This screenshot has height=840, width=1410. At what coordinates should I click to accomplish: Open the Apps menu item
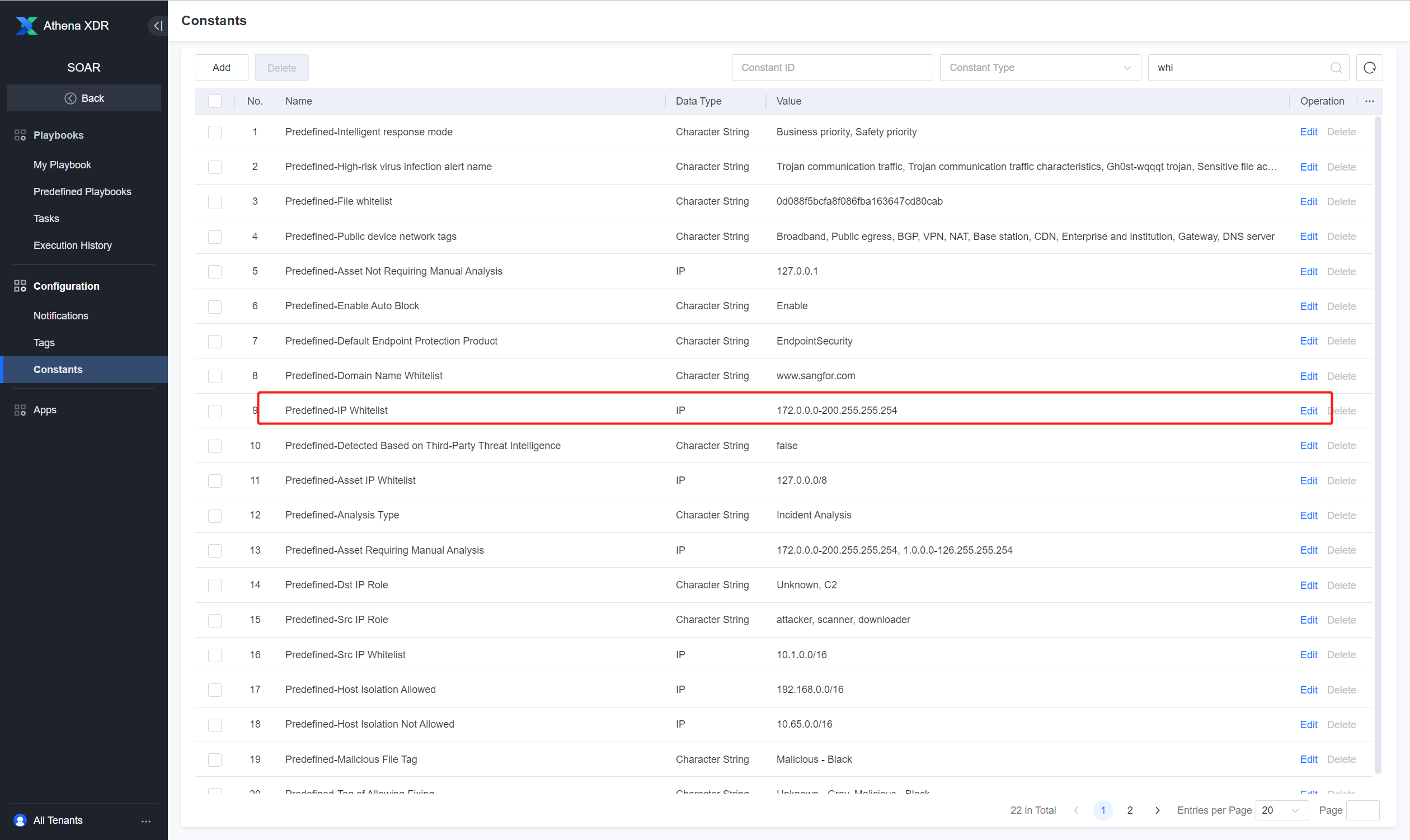(x=45, y=410)
